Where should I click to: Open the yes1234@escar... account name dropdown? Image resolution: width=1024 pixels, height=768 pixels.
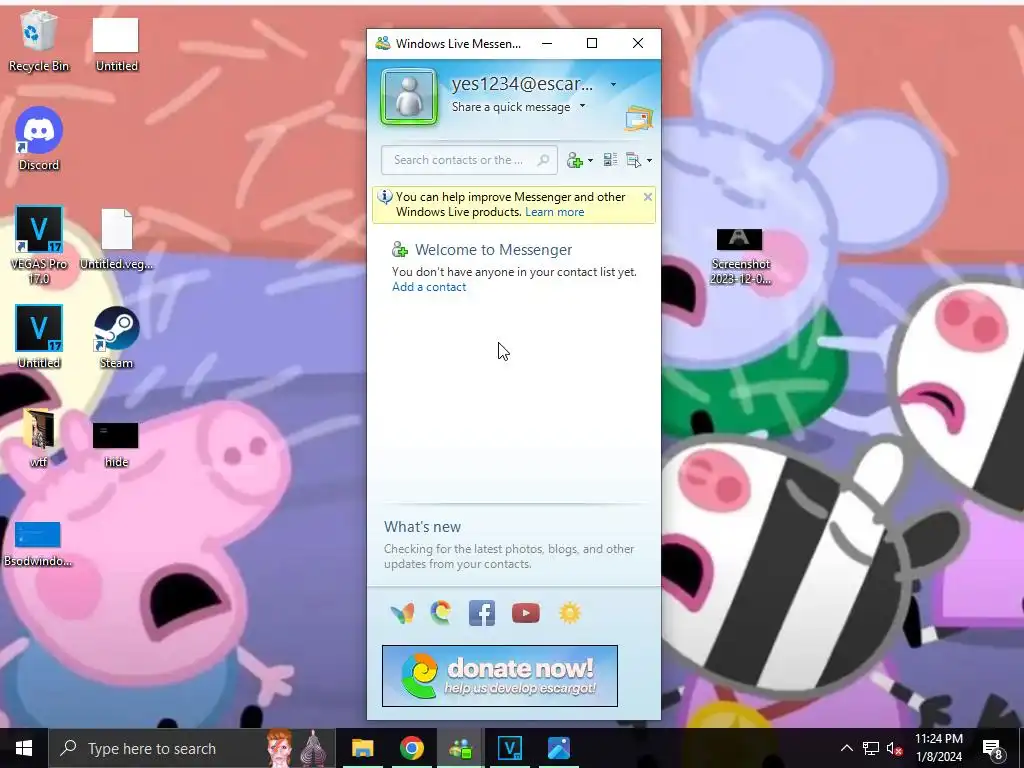click(613, 84)
